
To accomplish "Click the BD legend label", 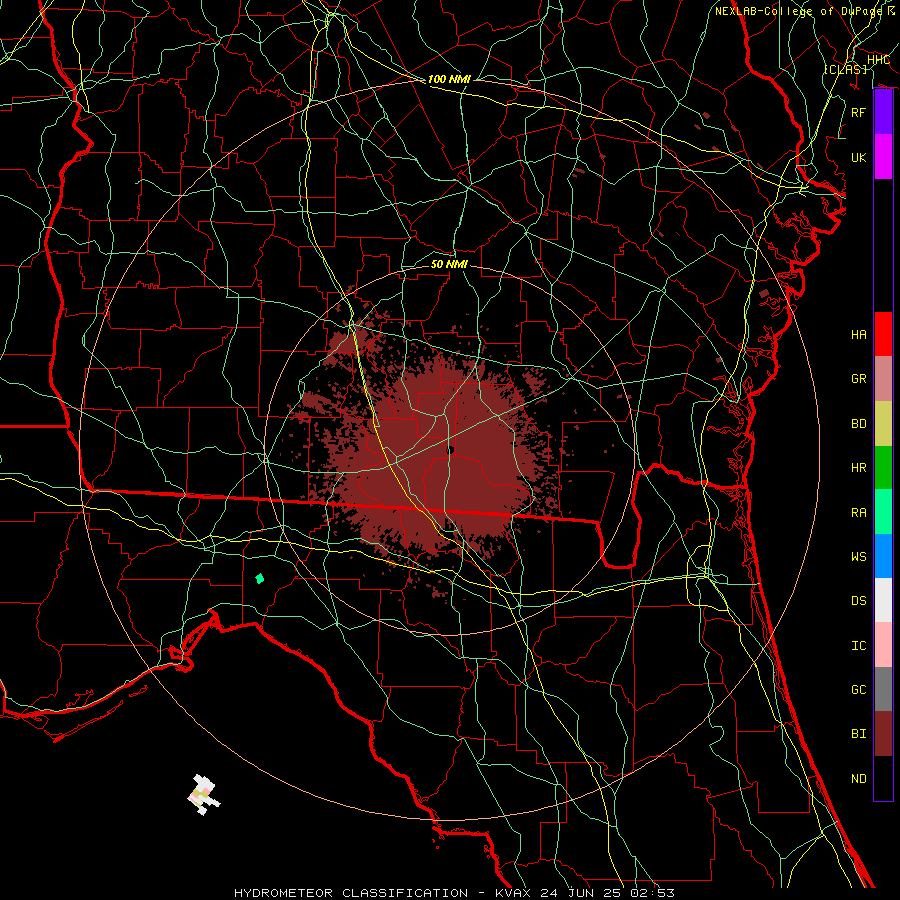I will tap(859, 424).
